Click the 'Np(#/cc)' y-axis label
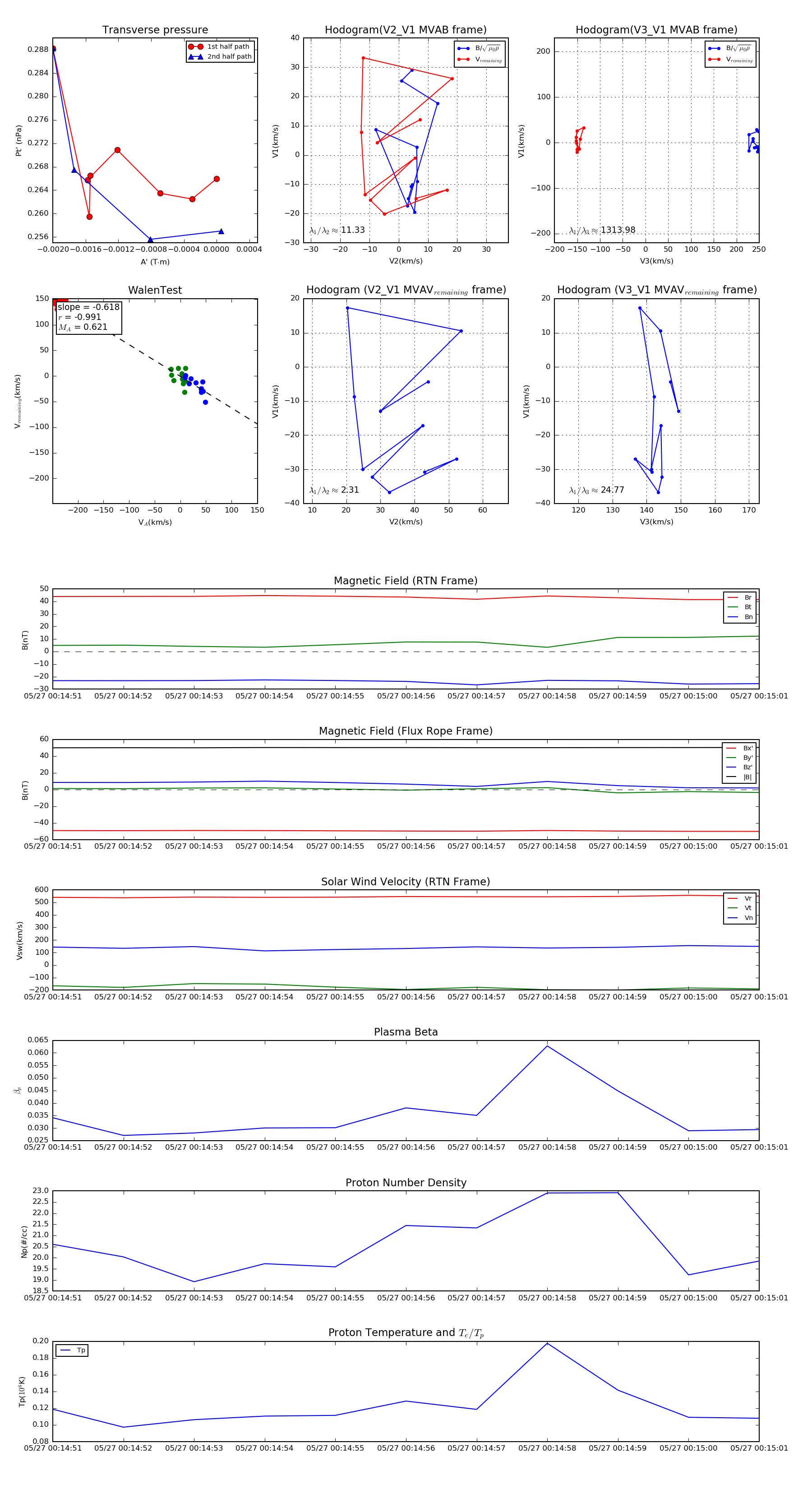 pyautogui.click(x=24, y=1241)
